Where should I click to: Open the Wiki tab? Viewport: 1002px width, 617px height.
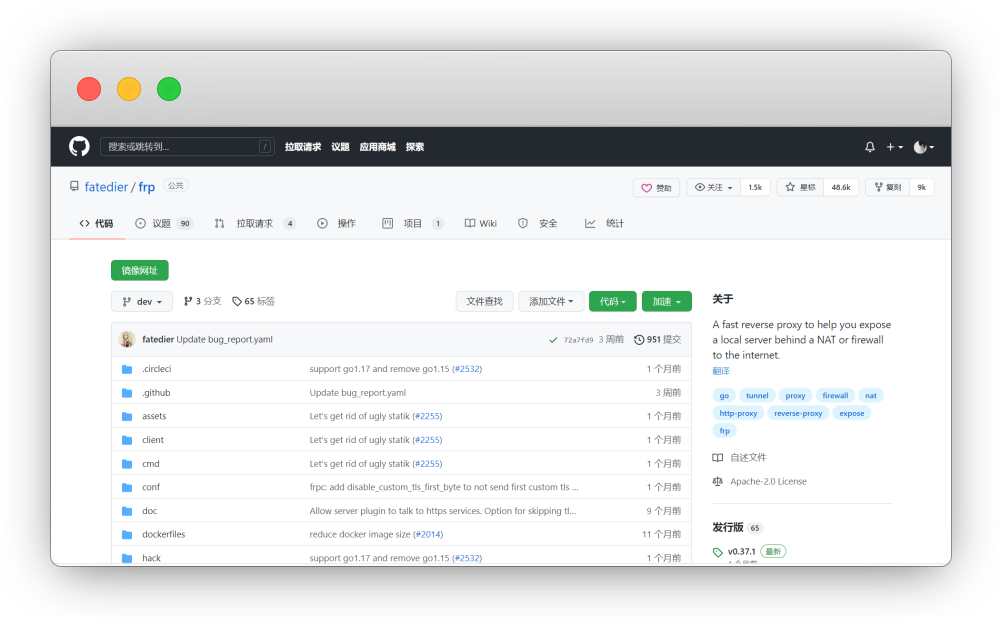(480, 223)
